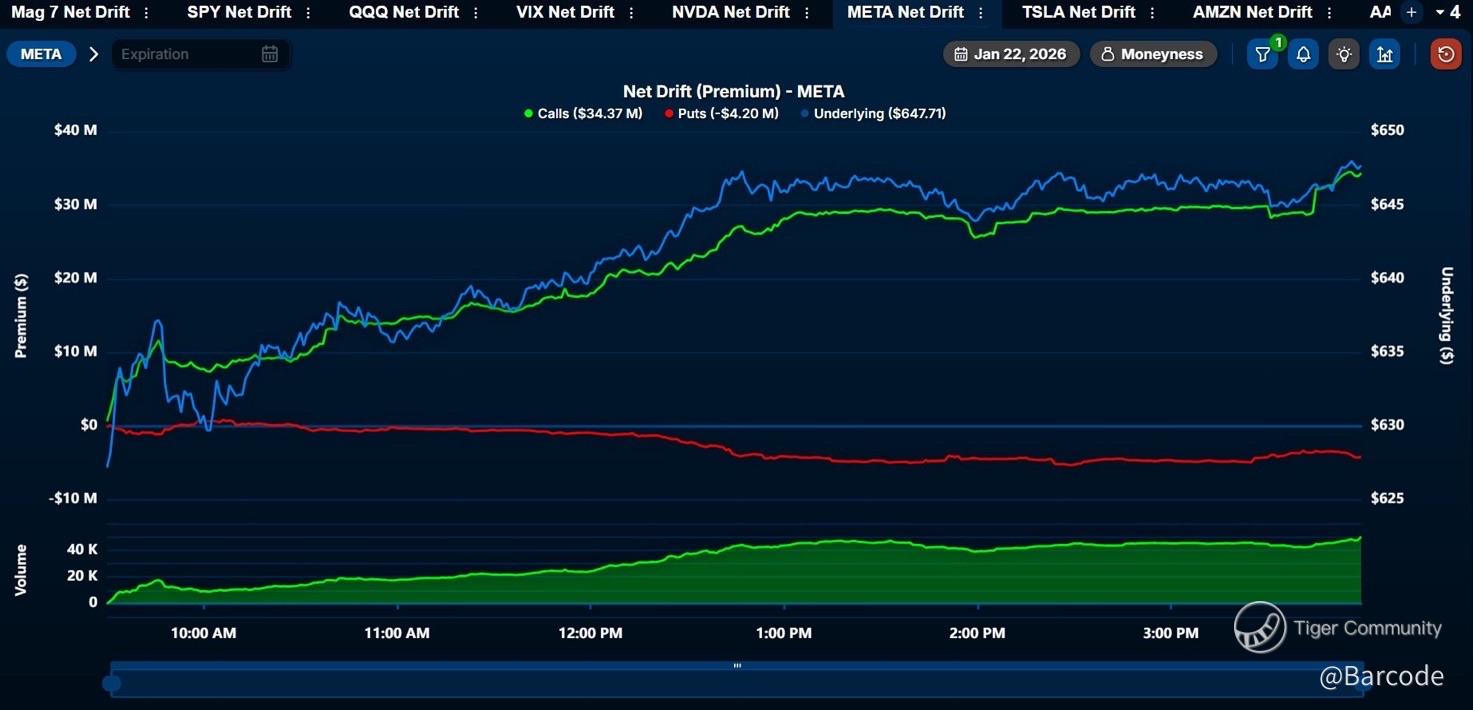1473x710 pixels.
Task: Click the Underlying ($) axis title
Action: [x=1446, y=315]
